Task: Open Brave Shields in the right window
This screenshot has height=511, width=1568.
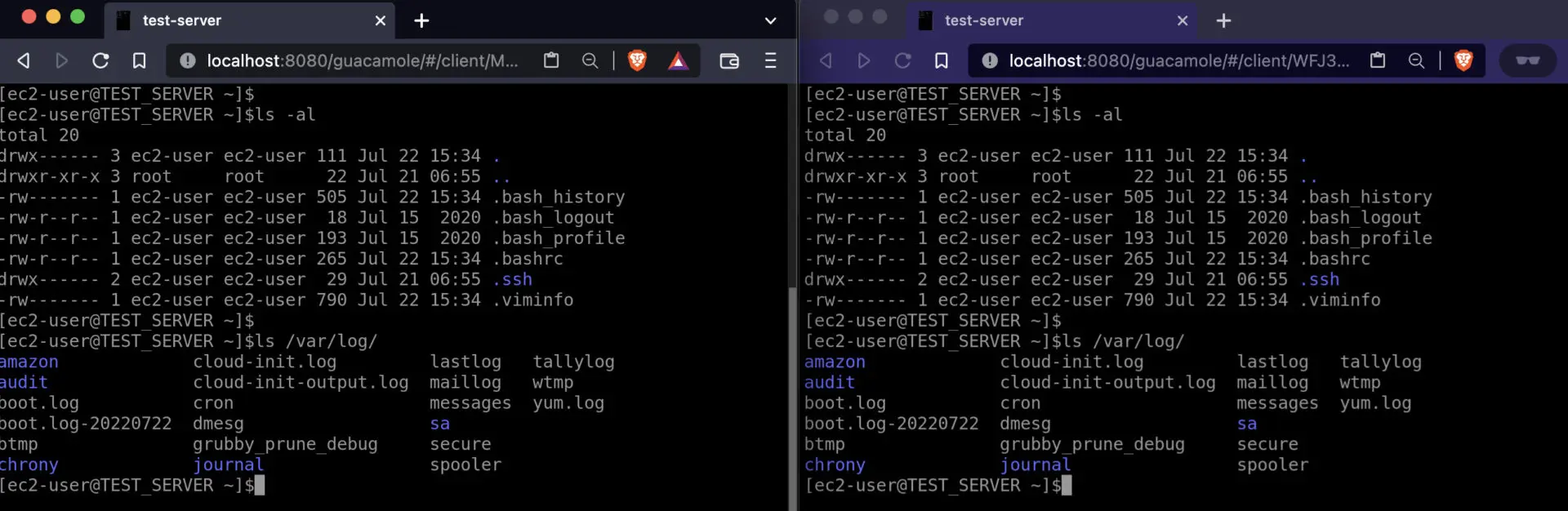Action: [1463, 60]
